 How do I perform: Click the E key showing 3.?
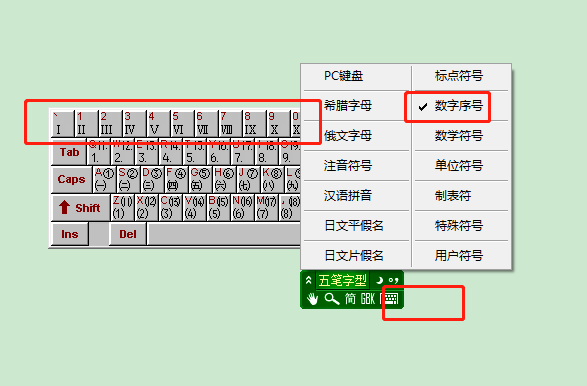[x=147, y=152]
